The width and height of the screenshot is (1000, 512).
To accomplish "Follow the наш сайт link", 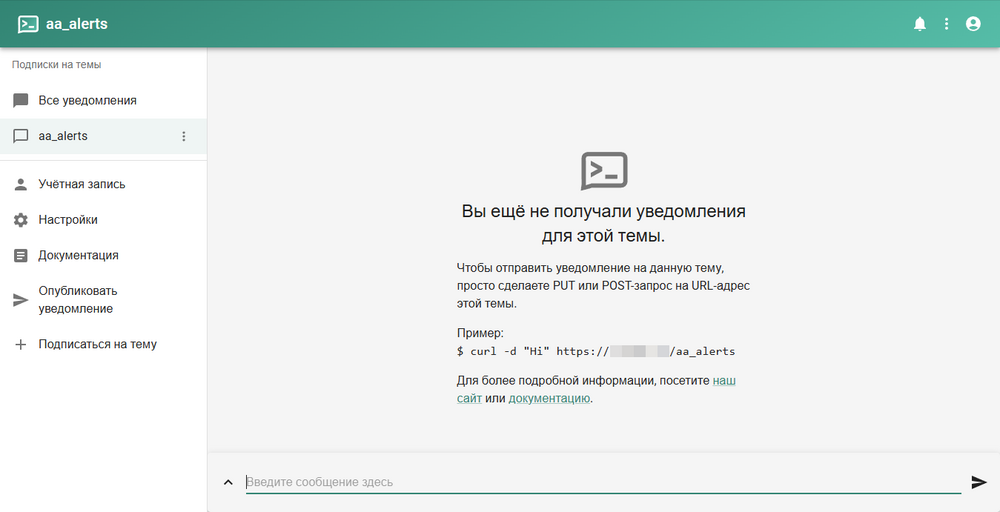I will pos(723,381).
